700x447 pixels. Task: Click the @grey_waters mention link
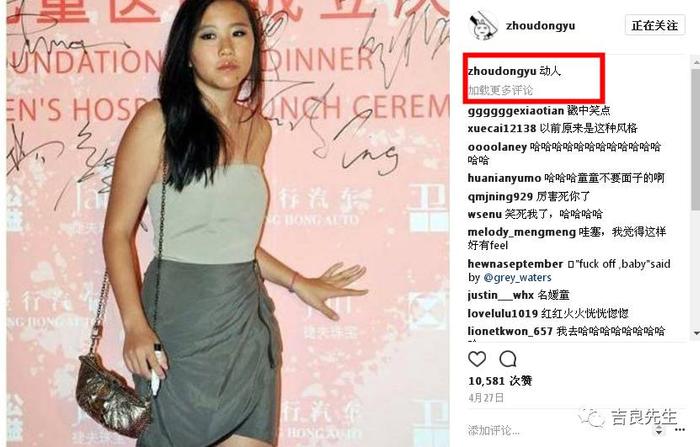click(x=517, y=277)
